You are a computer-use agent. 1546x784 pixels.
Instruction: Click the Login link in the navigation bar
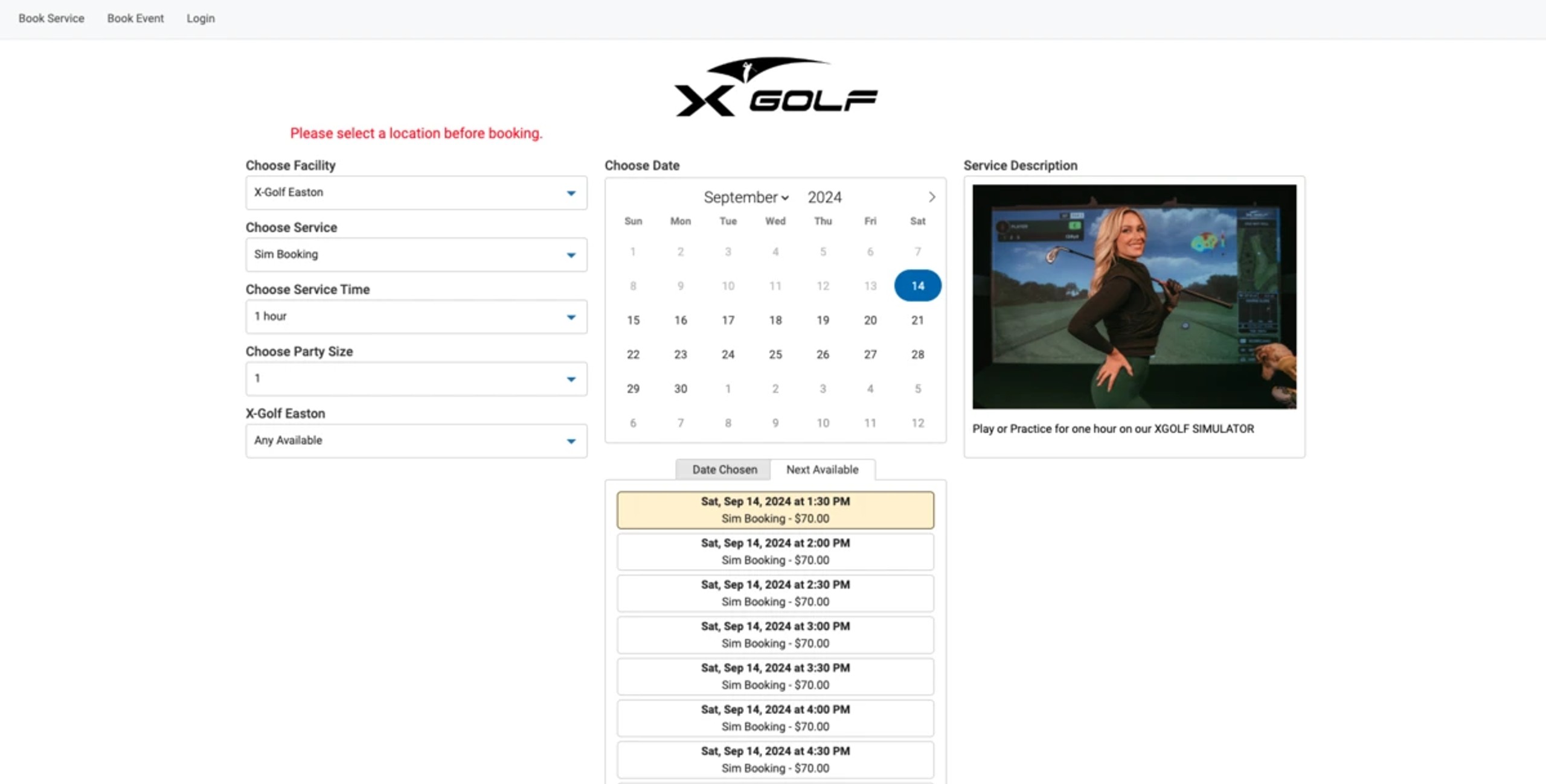coord(200,18)
